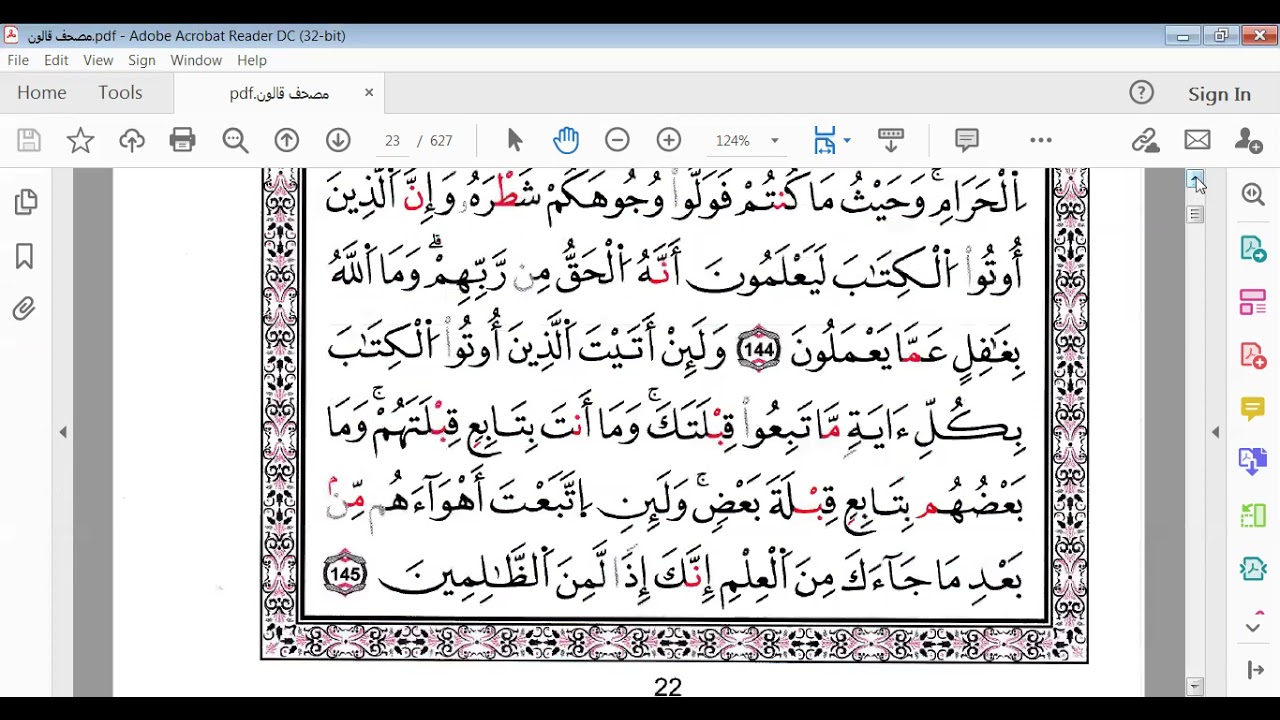
Task: Go to next page with the down arrow
Action: point(338,140)
